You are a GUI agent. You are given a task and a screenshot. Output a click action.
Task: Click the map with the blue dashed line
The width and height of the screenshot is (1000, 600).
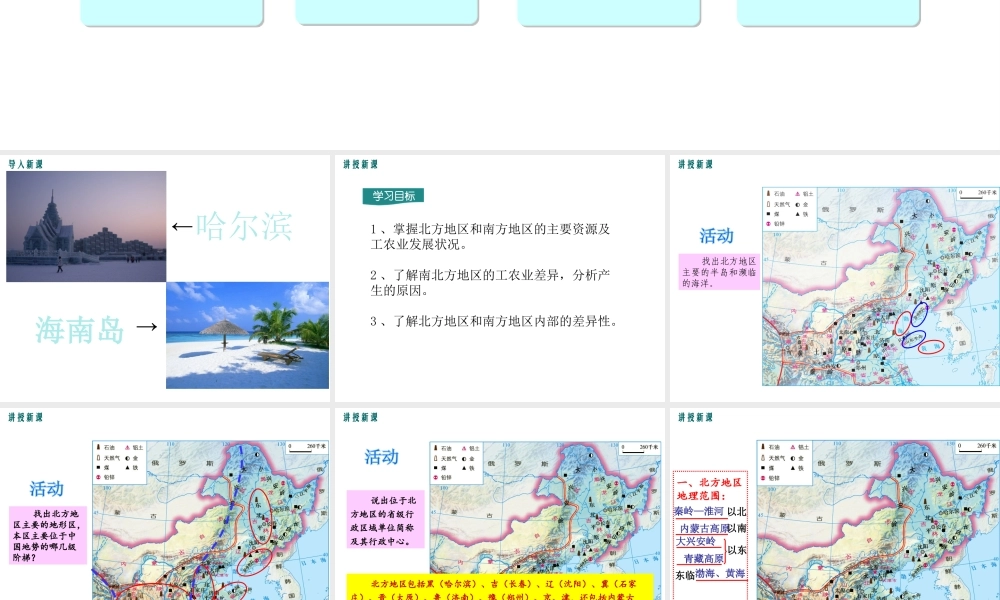click(210, 520)
